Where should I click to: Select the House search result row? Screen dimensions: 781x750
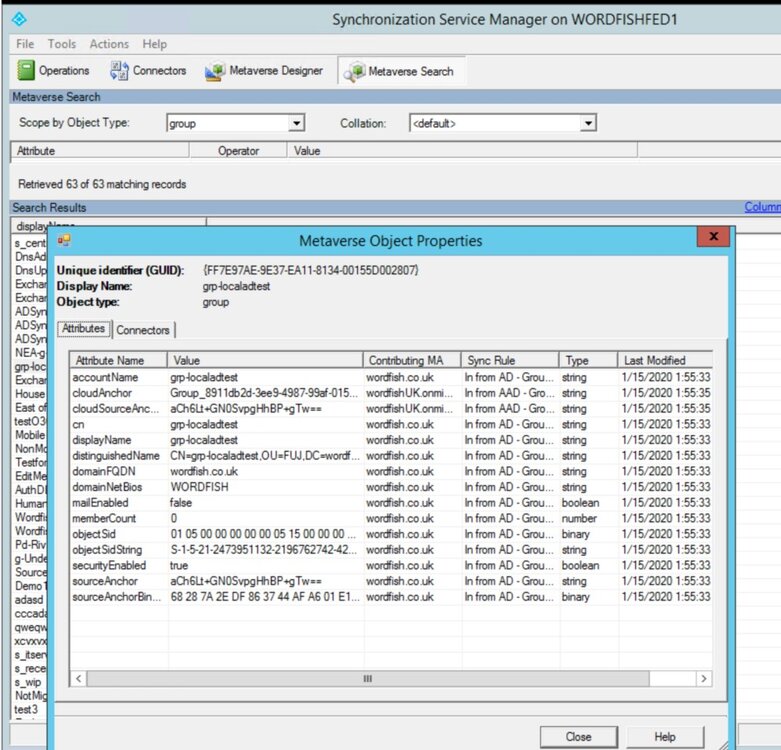tap(30, 394)
